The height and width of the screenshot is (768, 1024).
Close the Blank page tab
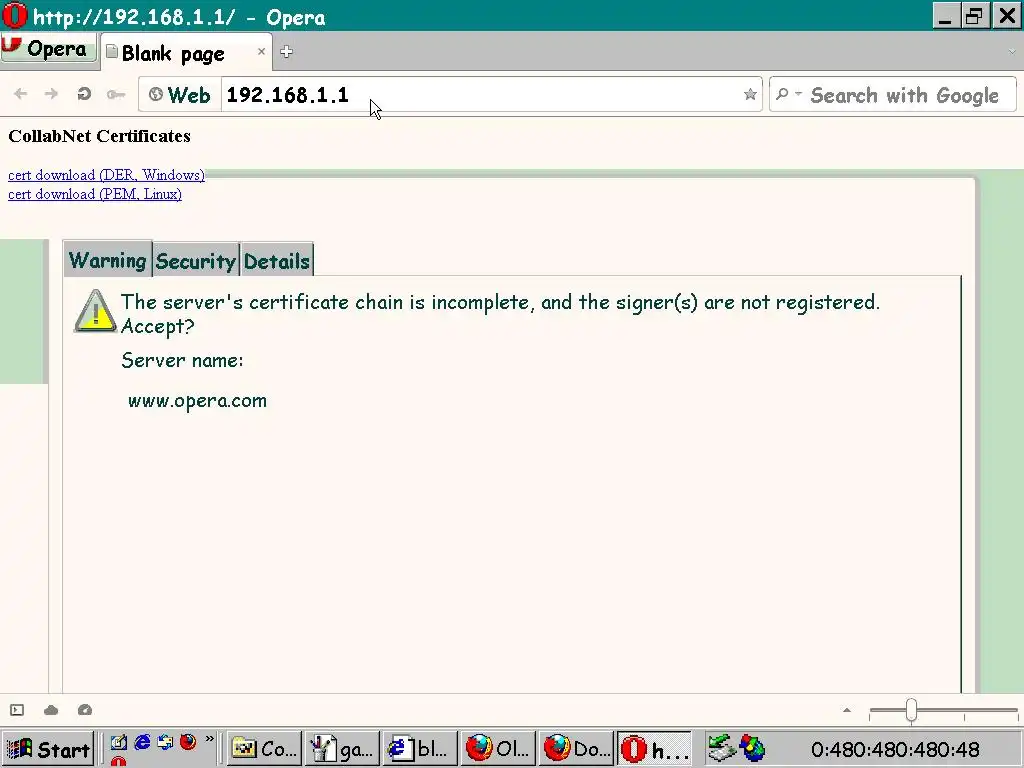coord(261,51)
